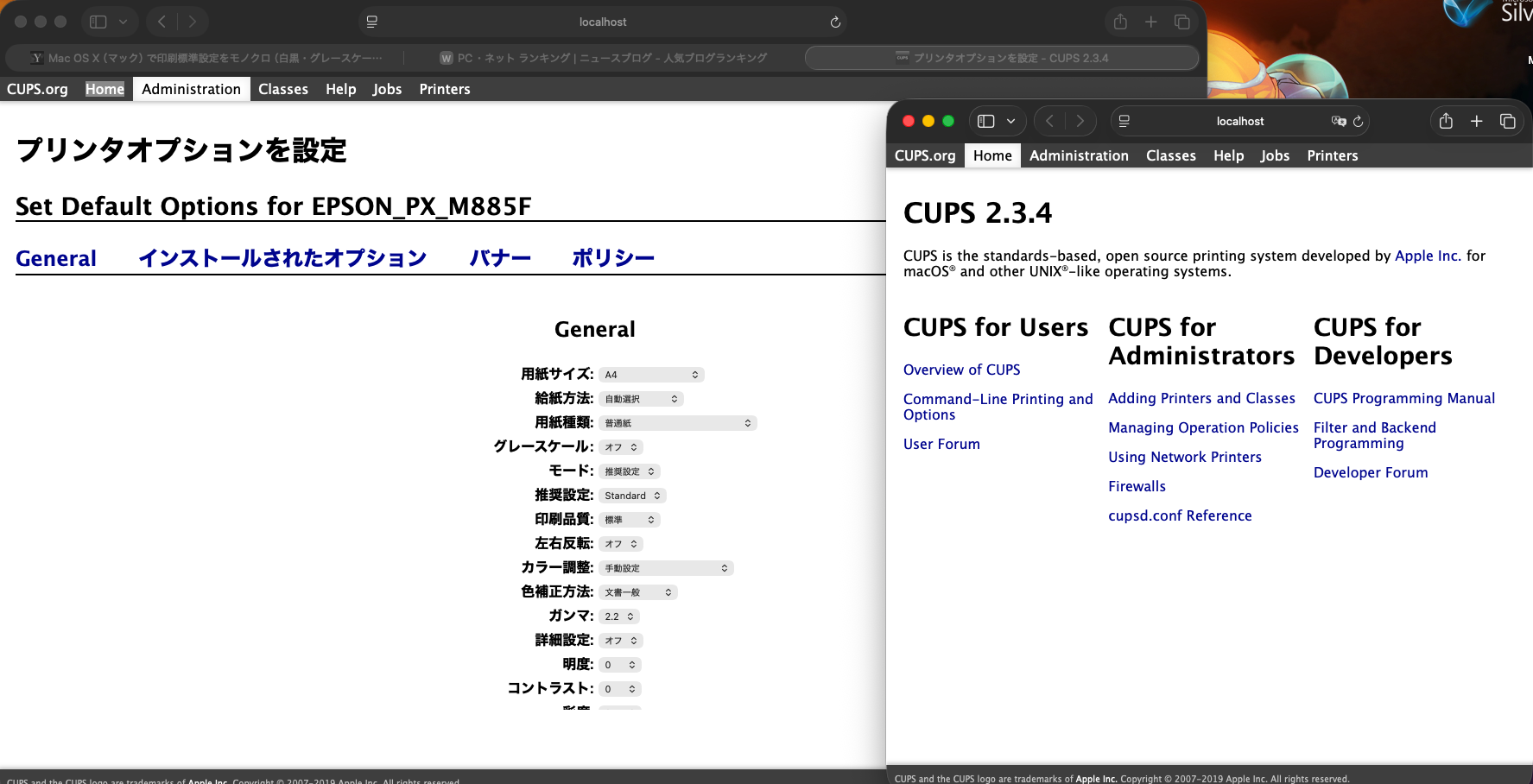This screenshot has height=784, width=1533.
Task: Open Overview of CUPS link
Action: coord(961,370)
